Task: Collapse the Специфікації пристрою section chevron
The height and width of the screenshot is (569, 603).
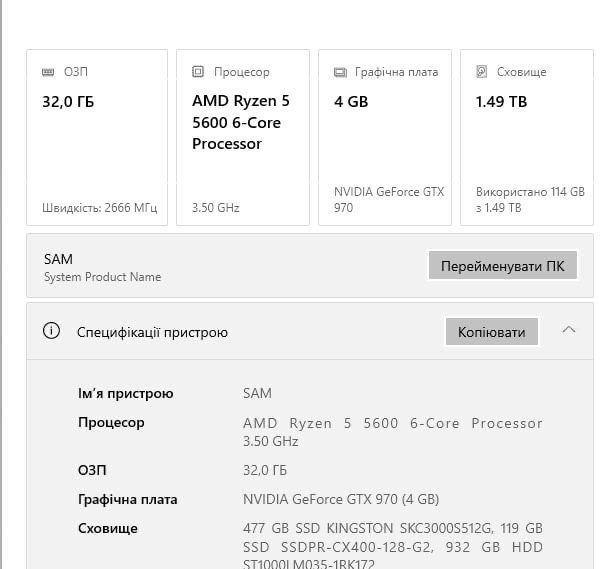Action: (568, 330)
